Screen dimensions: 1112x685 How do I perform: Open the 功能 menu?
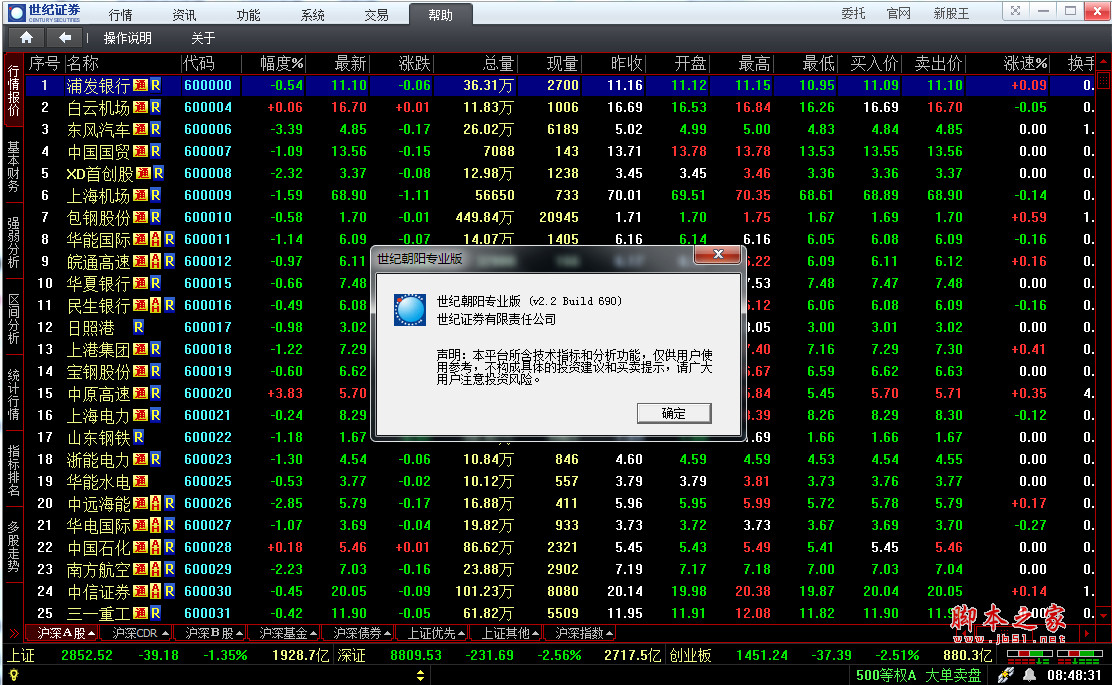(248, 15)
